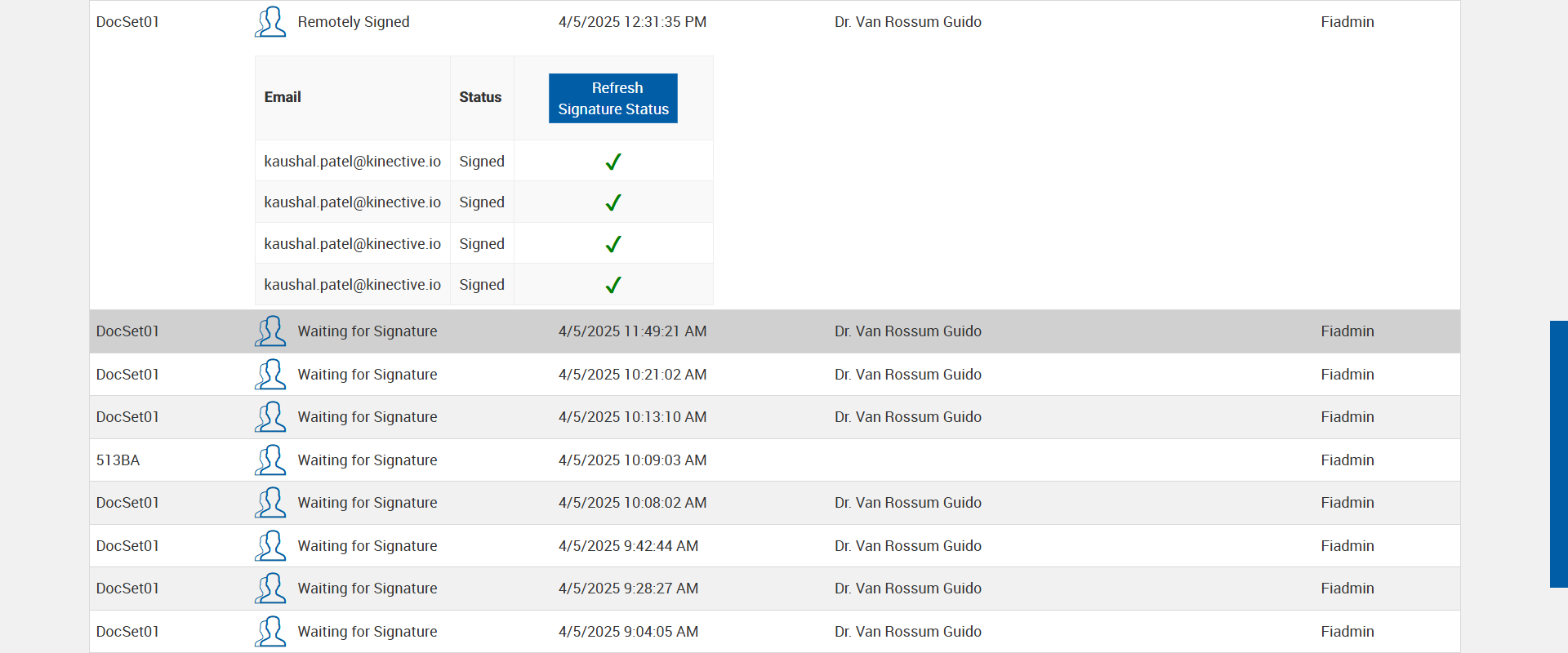Click Dr. Van Rossum Guido at 10:21:02 AM
Image resolution: width=1568 pixels, height=653 pixels.
(908, 375)
